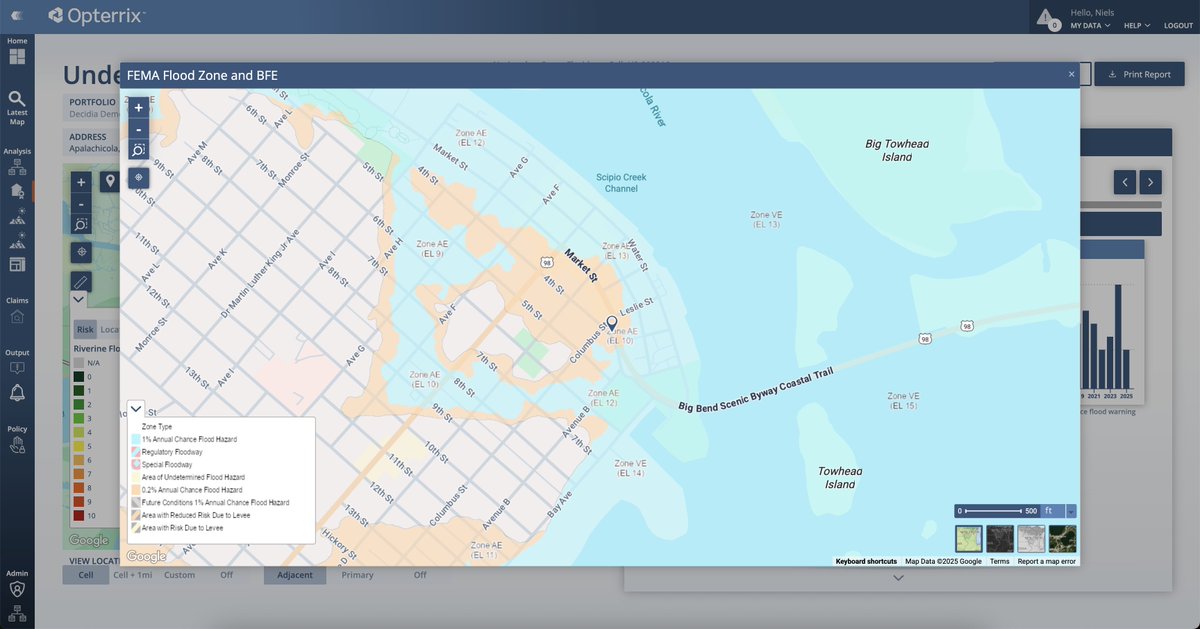Screen dimensions: 1200x629
Task: Open the MY DATA dropdown menu
Action: (x=1091, y=26)
